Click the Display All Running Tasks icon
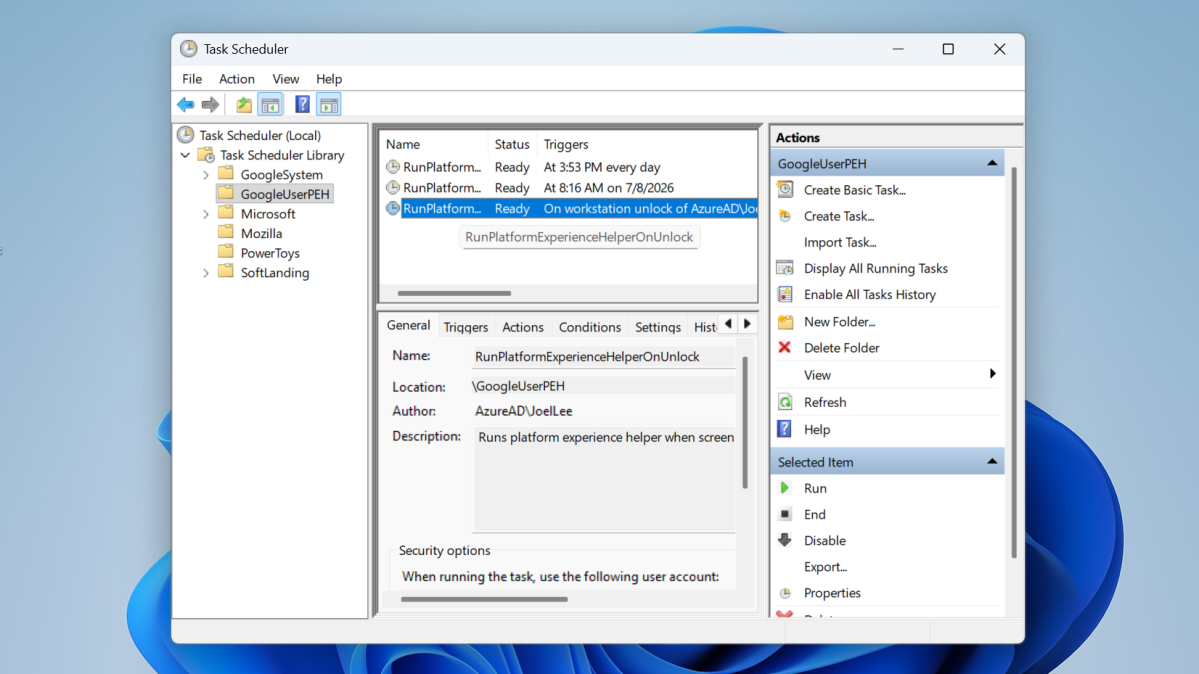 tap(785, 269)
